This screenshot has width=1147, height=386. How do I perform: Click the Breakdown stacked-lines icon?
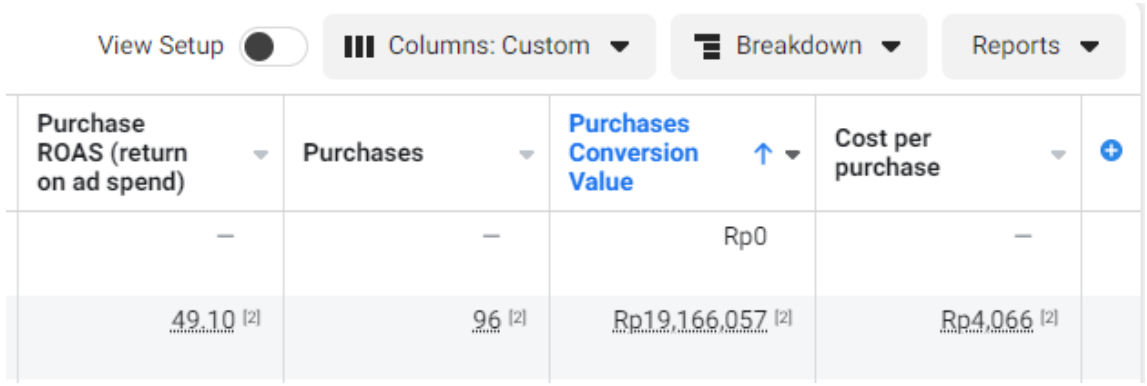coord(708,46)
